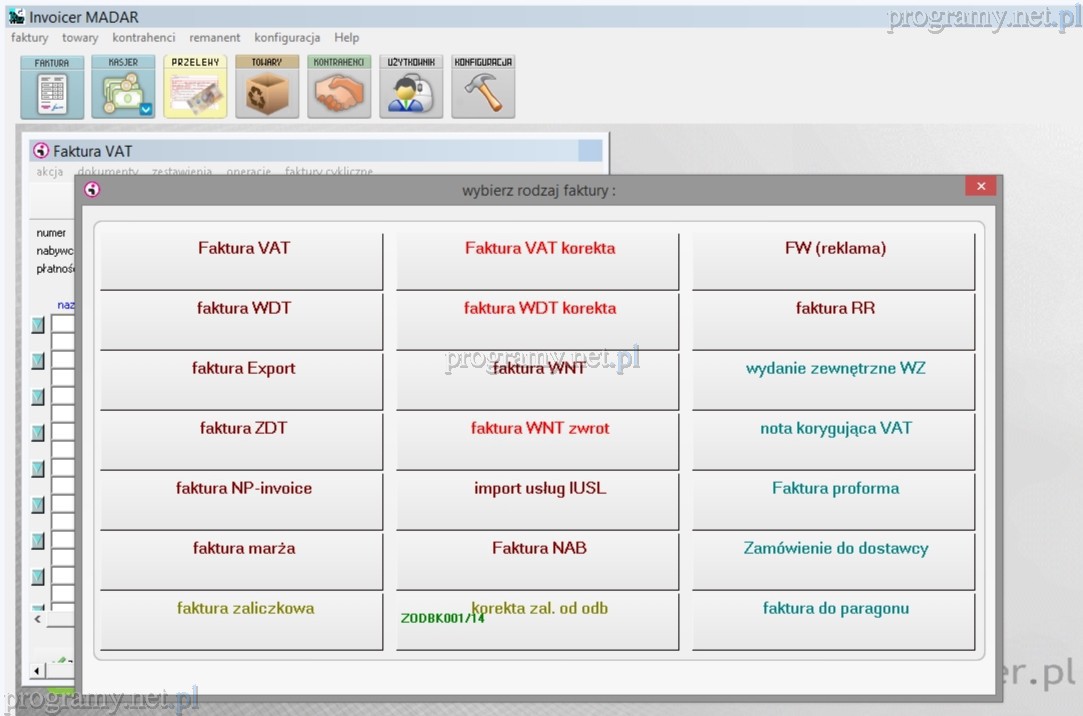The image size is (1083, 716).
Task: Open Kontrahenci handshake icon
Action: [x=339, y=88]
